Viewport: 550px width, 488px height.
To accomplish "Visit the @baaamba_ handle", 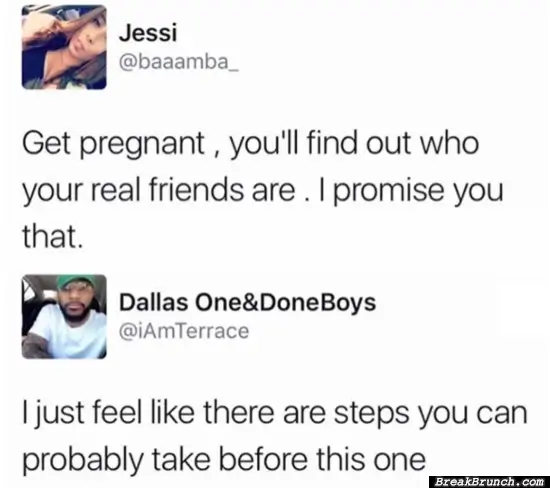I will click(179, 62).
